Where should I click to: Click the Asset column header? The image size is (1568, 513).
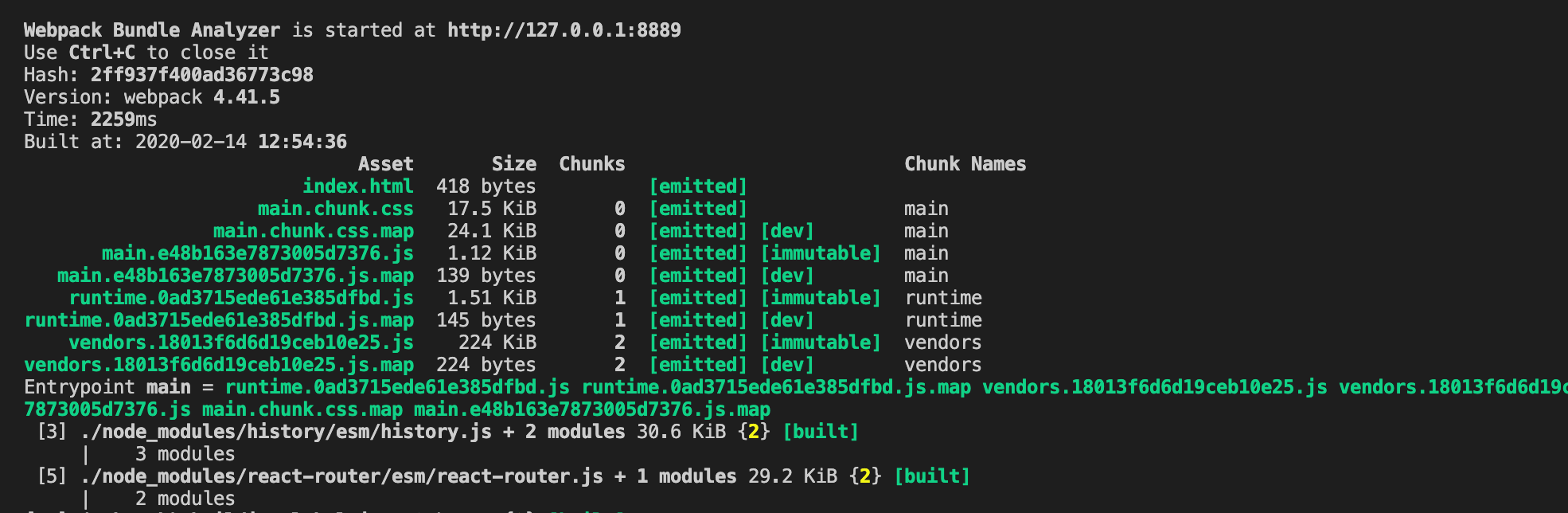click(385, 164)
